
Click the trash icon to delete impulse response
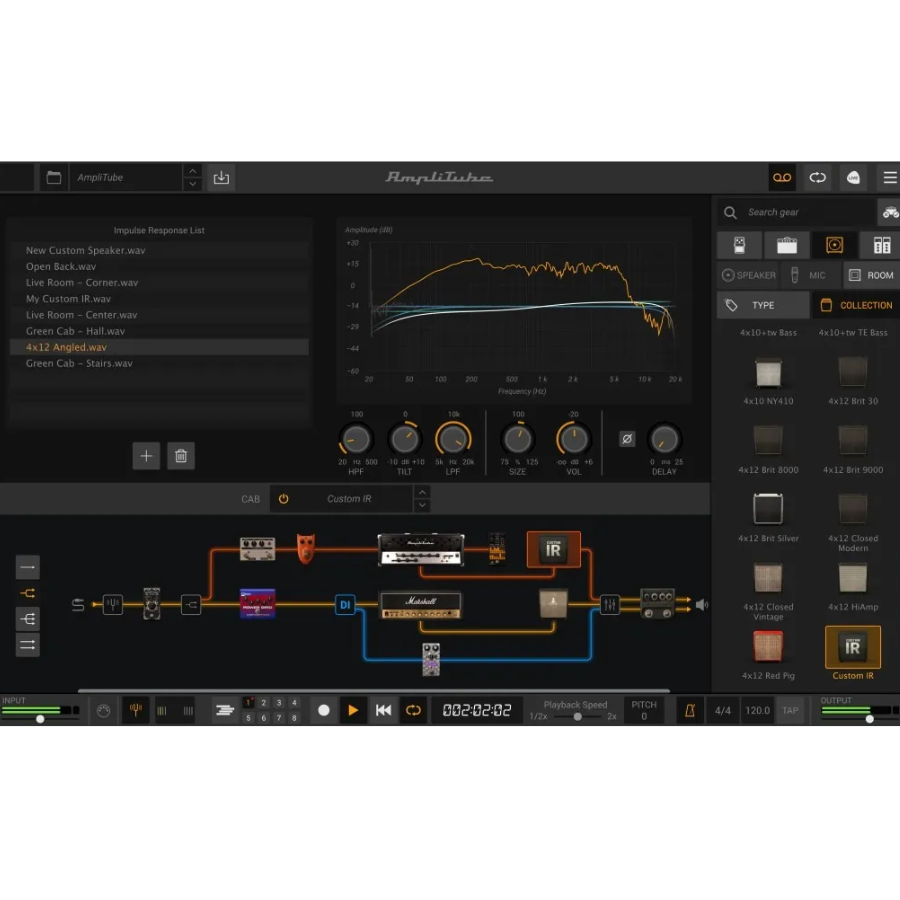point(180,456)
